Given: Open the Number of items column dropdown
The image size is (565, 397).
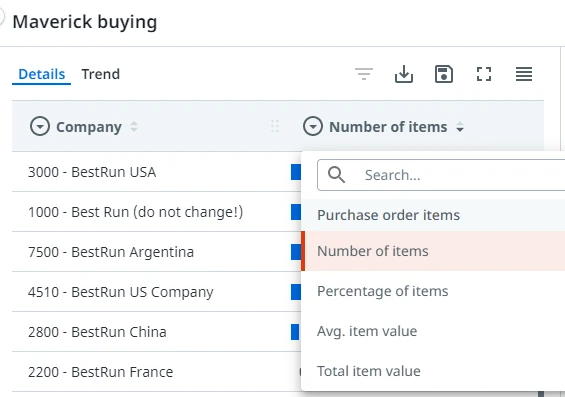Looking at the screenshot, I should point(313,126).
